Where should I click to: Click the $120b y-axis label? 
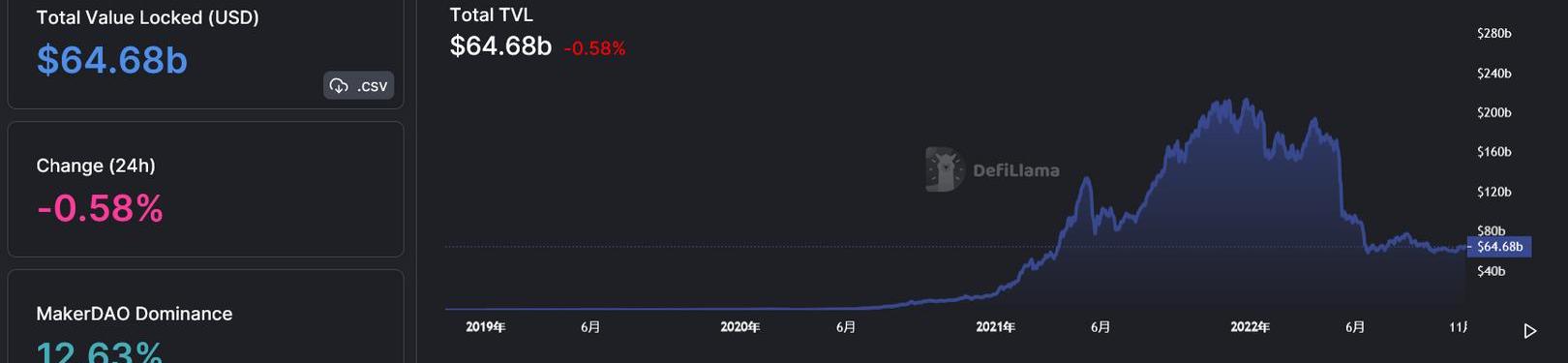(x=1494, y=192)
